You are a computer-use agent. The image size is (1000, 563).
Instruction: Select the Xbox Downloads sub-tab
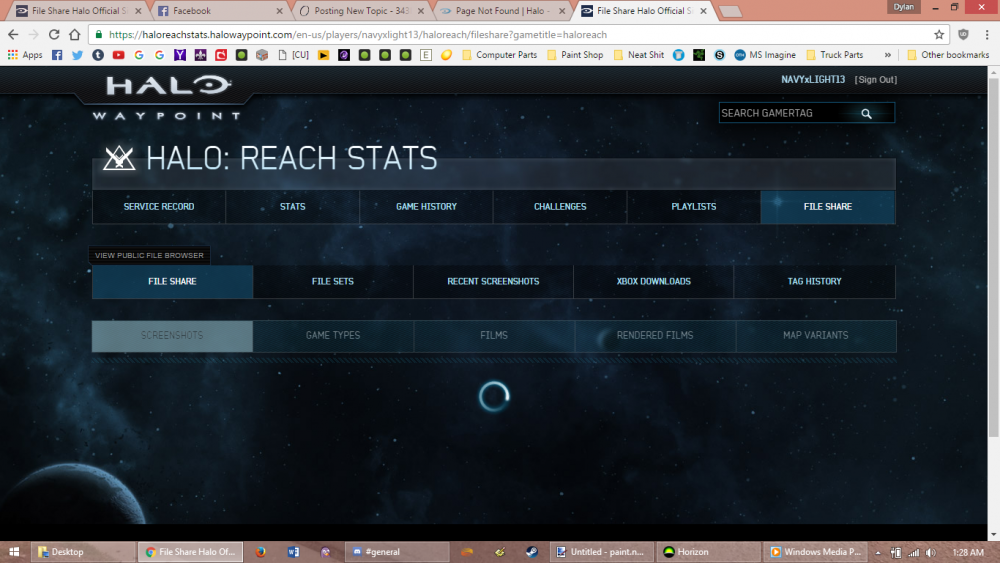pyautogui.click(x=654, y=281)
